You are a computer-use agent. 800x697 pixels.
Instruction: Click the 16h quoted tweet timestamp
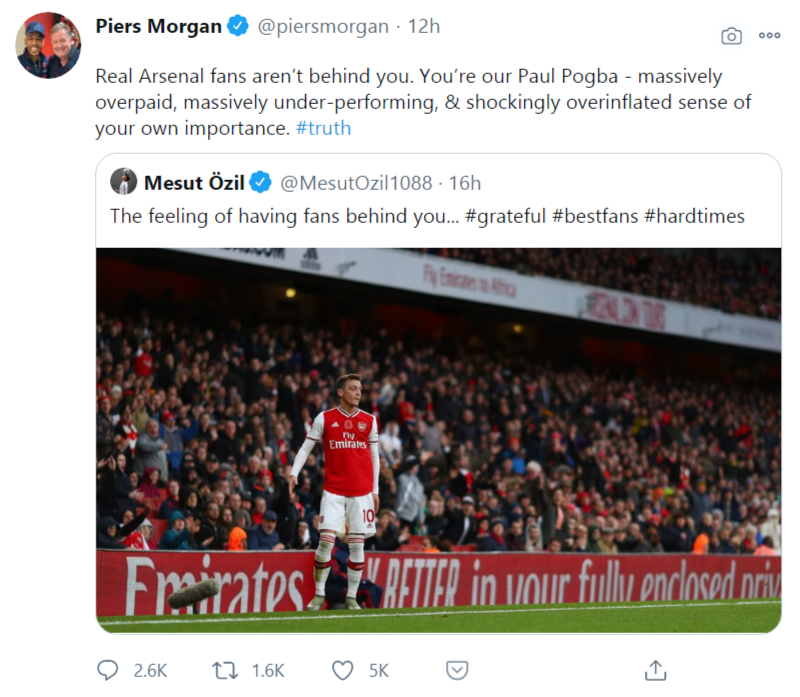pos(465,182)
